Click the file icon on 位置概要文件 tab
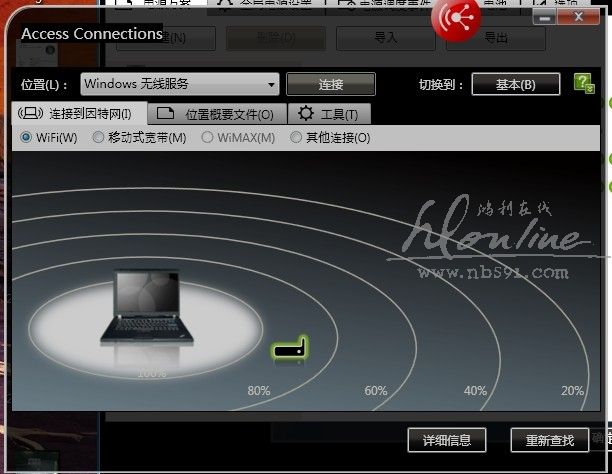This screenshot has height=474, width=612. click(x=166, y=113)
